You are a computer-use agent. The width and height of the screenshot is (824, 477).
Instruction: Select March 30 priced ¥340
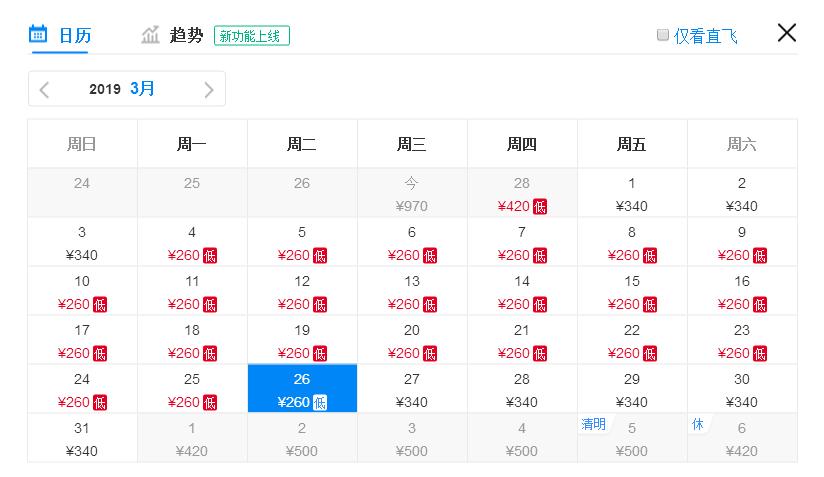coord(742,389)
